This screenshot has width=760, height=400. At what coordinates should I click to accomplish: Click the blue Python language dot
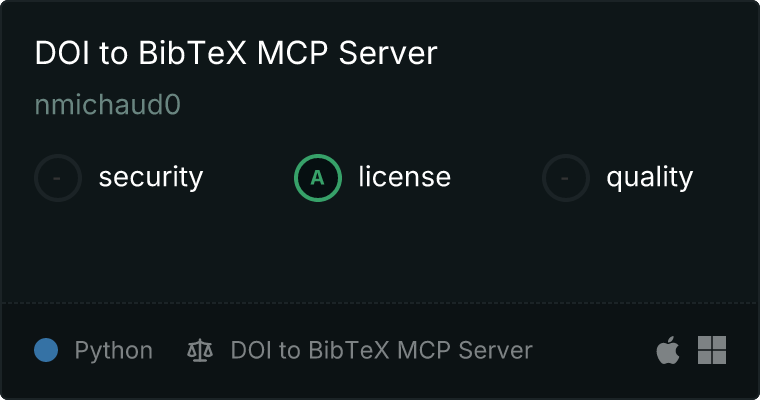[46, 350]
